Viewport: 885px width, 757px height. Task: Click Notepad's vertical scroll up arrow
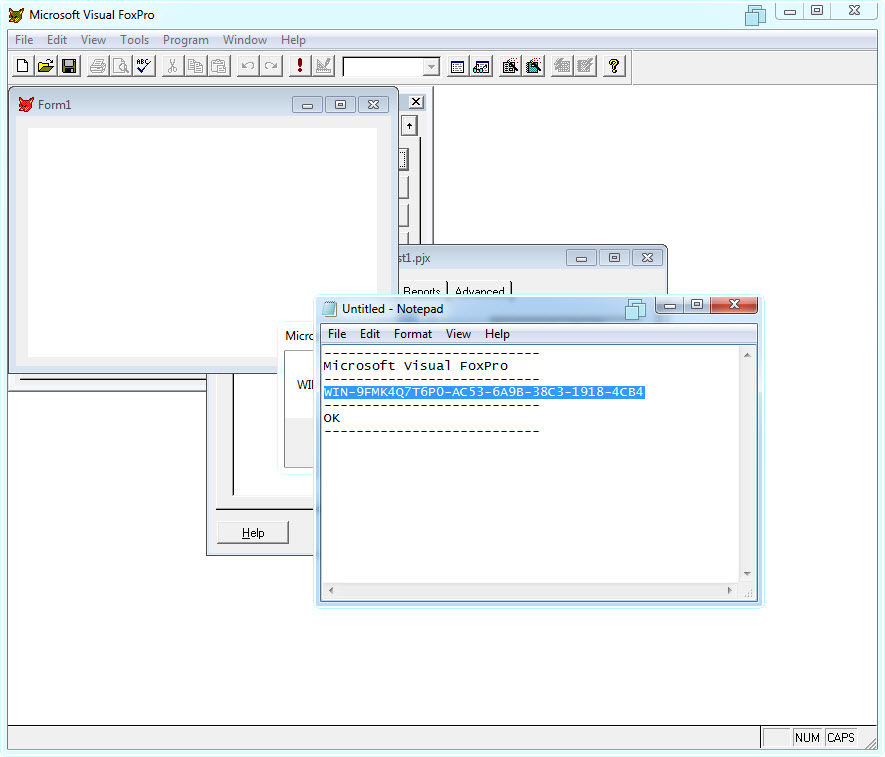747,355
